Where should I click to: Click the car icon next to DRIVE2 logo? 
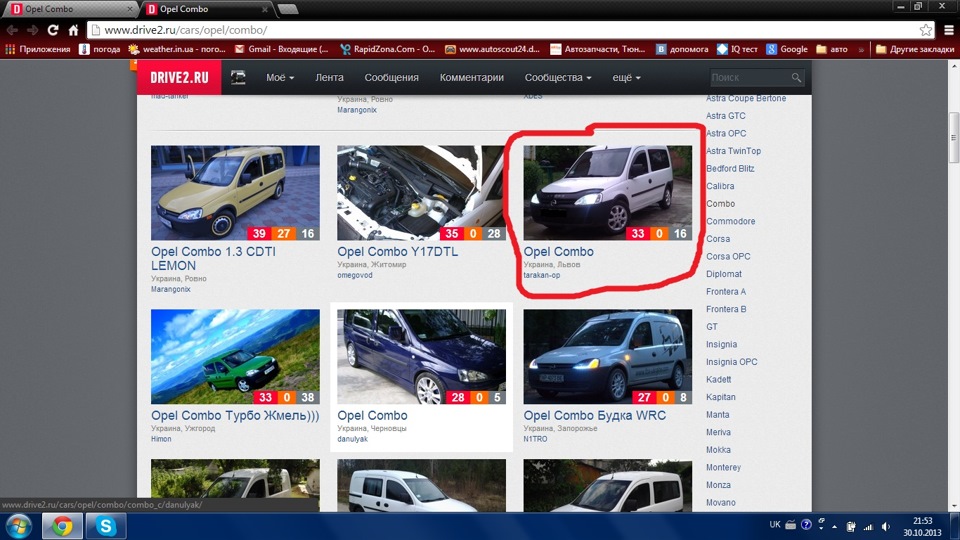(x=238, y=77)
